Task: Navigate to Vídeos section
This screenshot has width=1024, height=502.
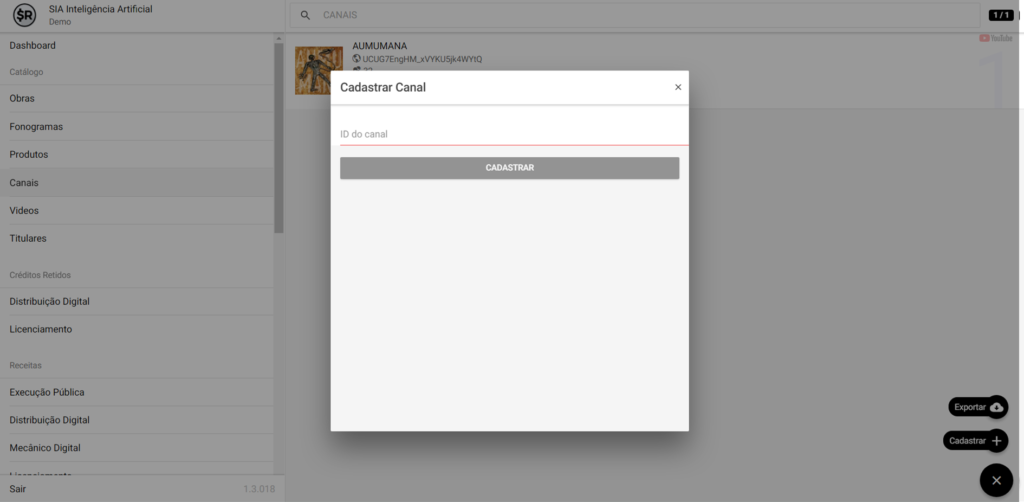Action: coord(24,211)
